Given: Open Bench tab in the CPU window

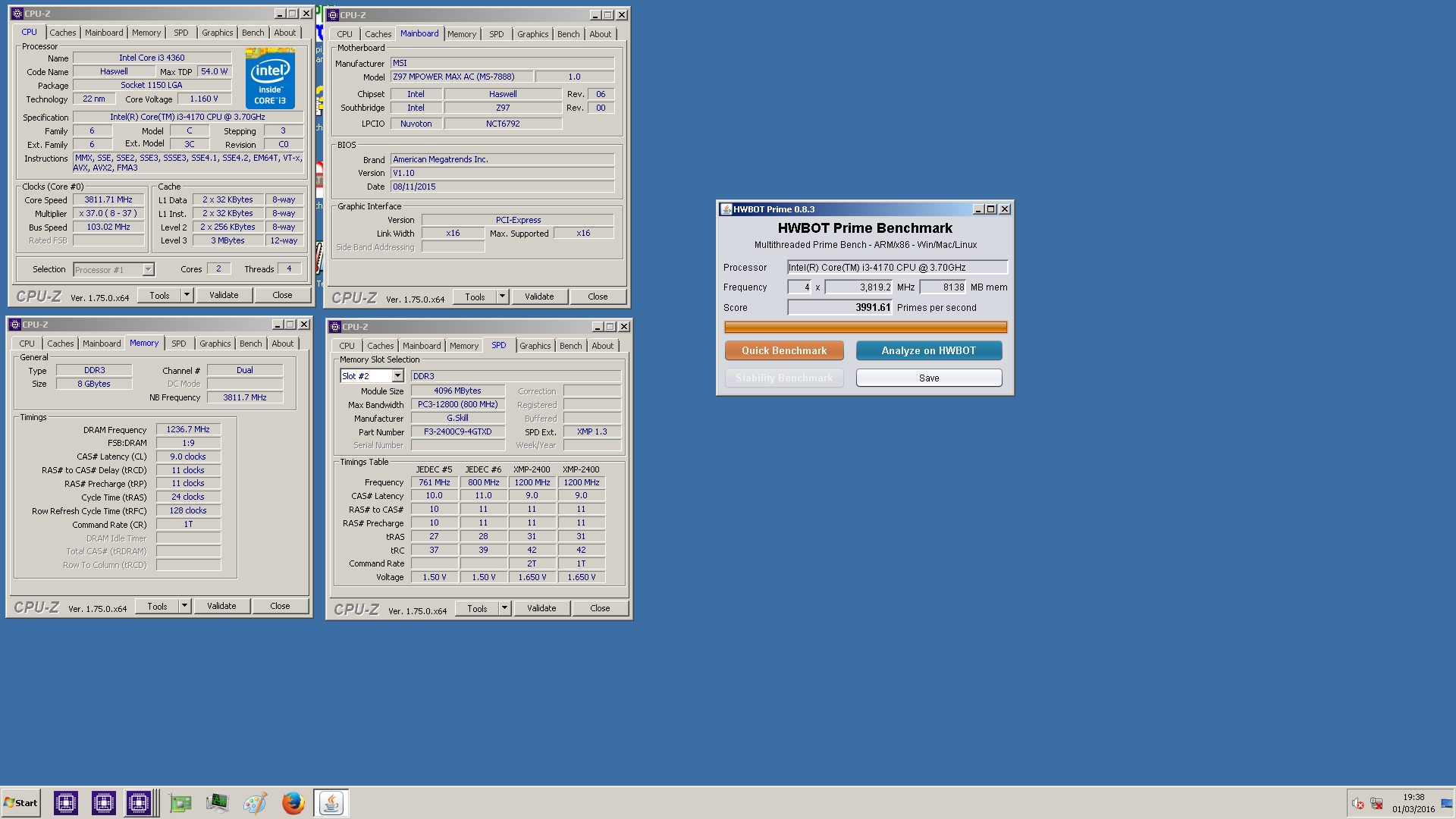Looking at the screenshot, I should [253, 33].
